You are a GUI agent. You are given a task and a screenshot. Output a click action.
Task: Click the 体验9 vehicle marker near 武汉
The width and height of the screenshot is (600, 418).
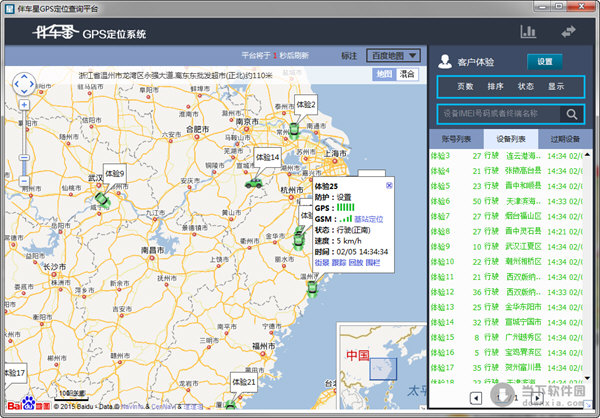tap(103, 200)
